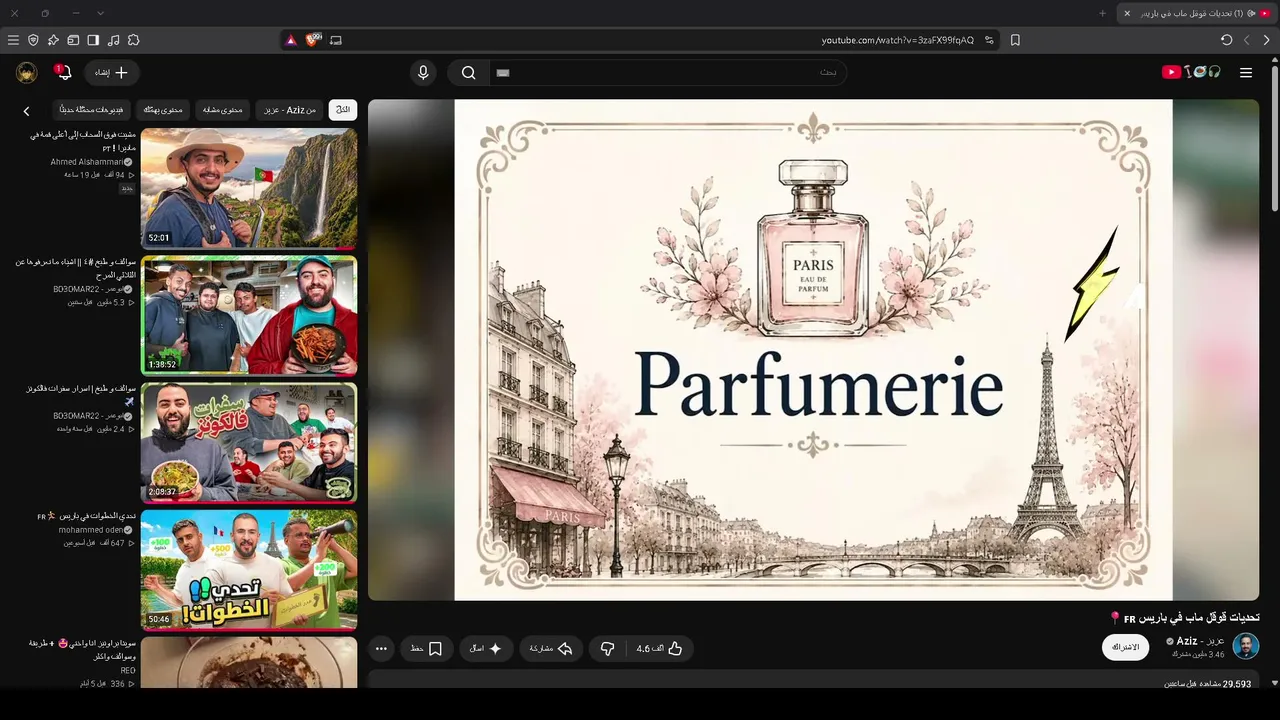Select the 'محتوى بهمّك' filter chip

click(163, 110)
